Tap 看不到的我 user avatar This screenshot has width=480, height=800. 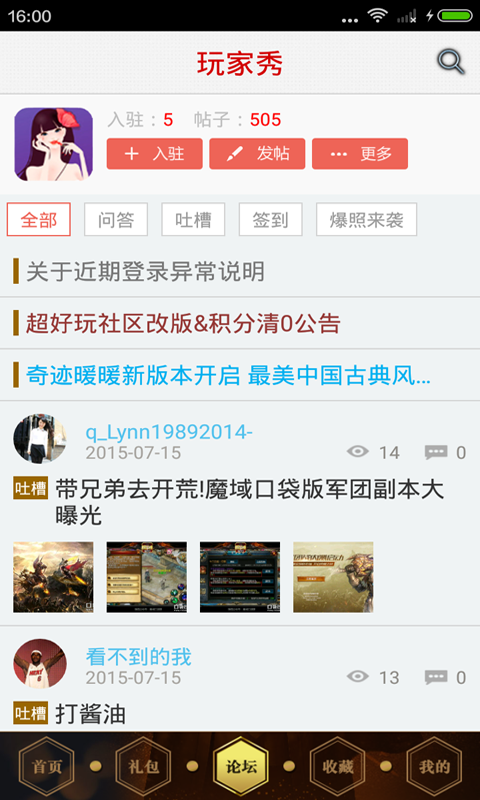tap(40, 663)
